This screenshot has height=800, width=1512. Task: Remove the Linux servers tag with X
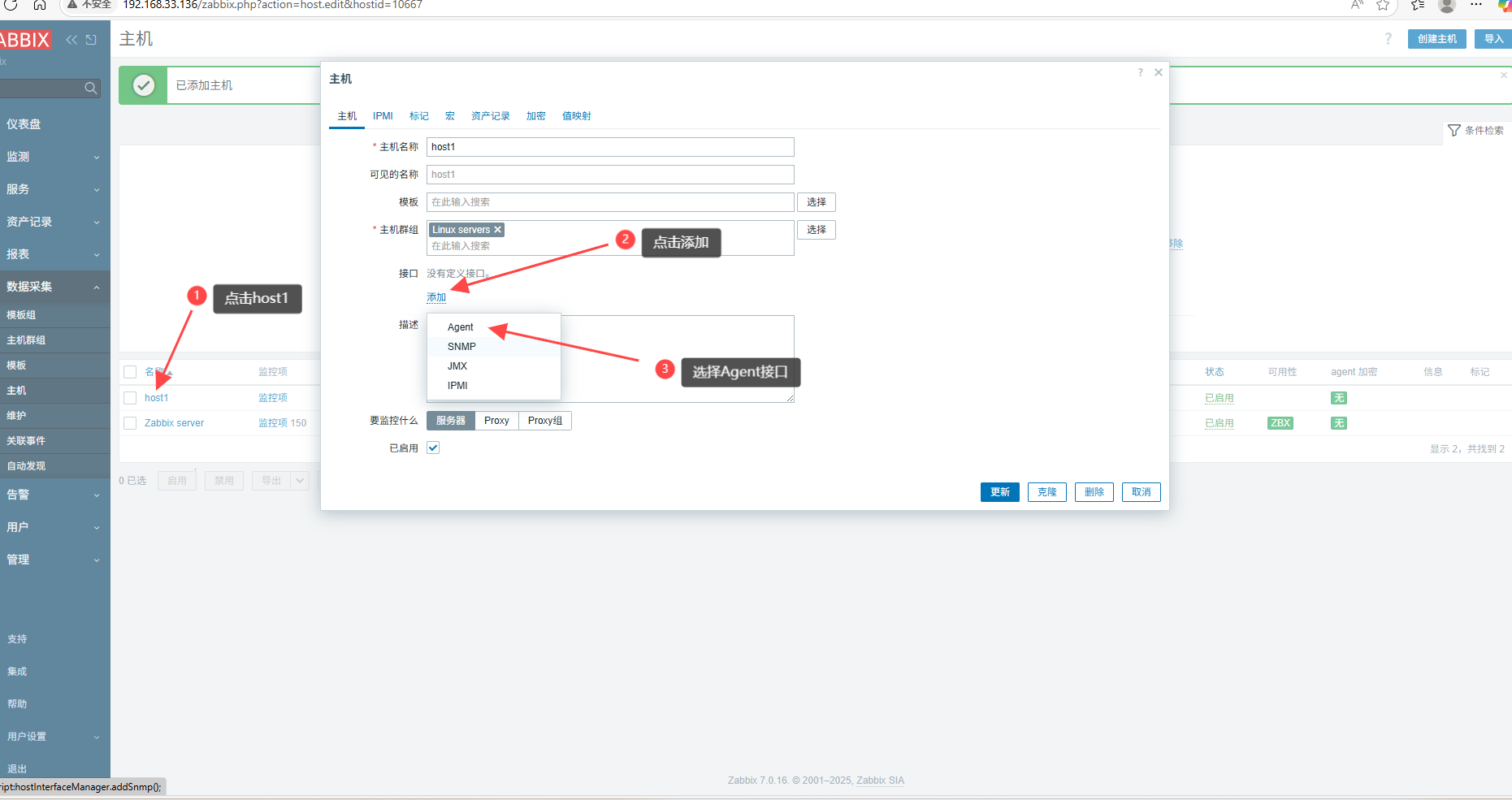pos(498,230)
